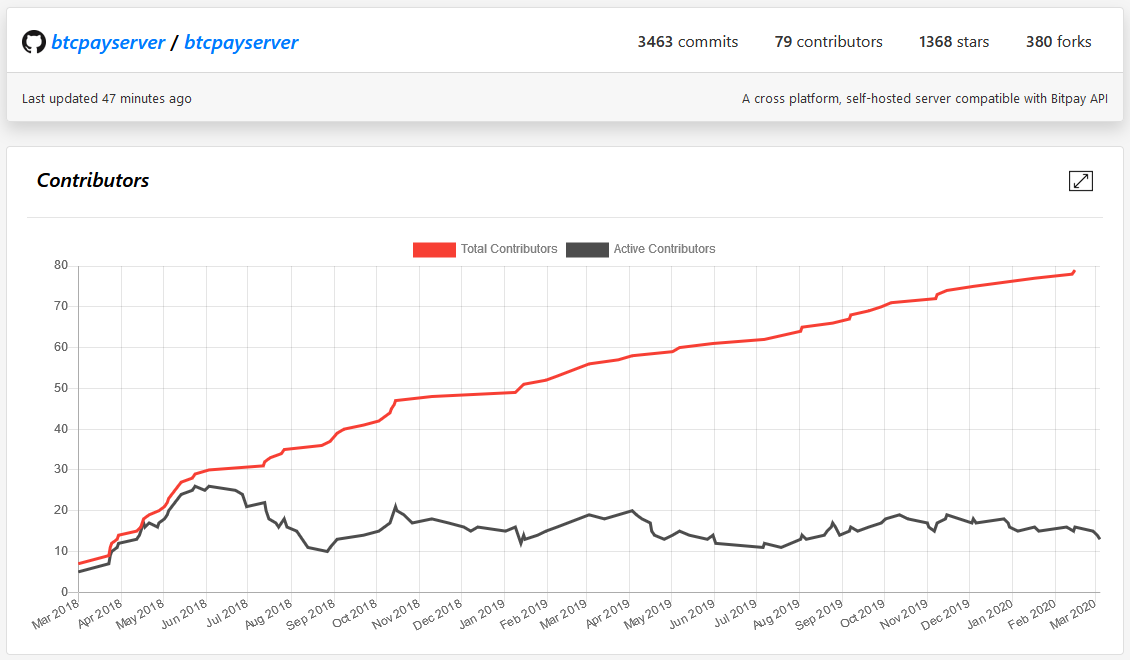Open the btcpayserver repository name link
Screen dimensions: 1130x660
(x=241, y=43)
